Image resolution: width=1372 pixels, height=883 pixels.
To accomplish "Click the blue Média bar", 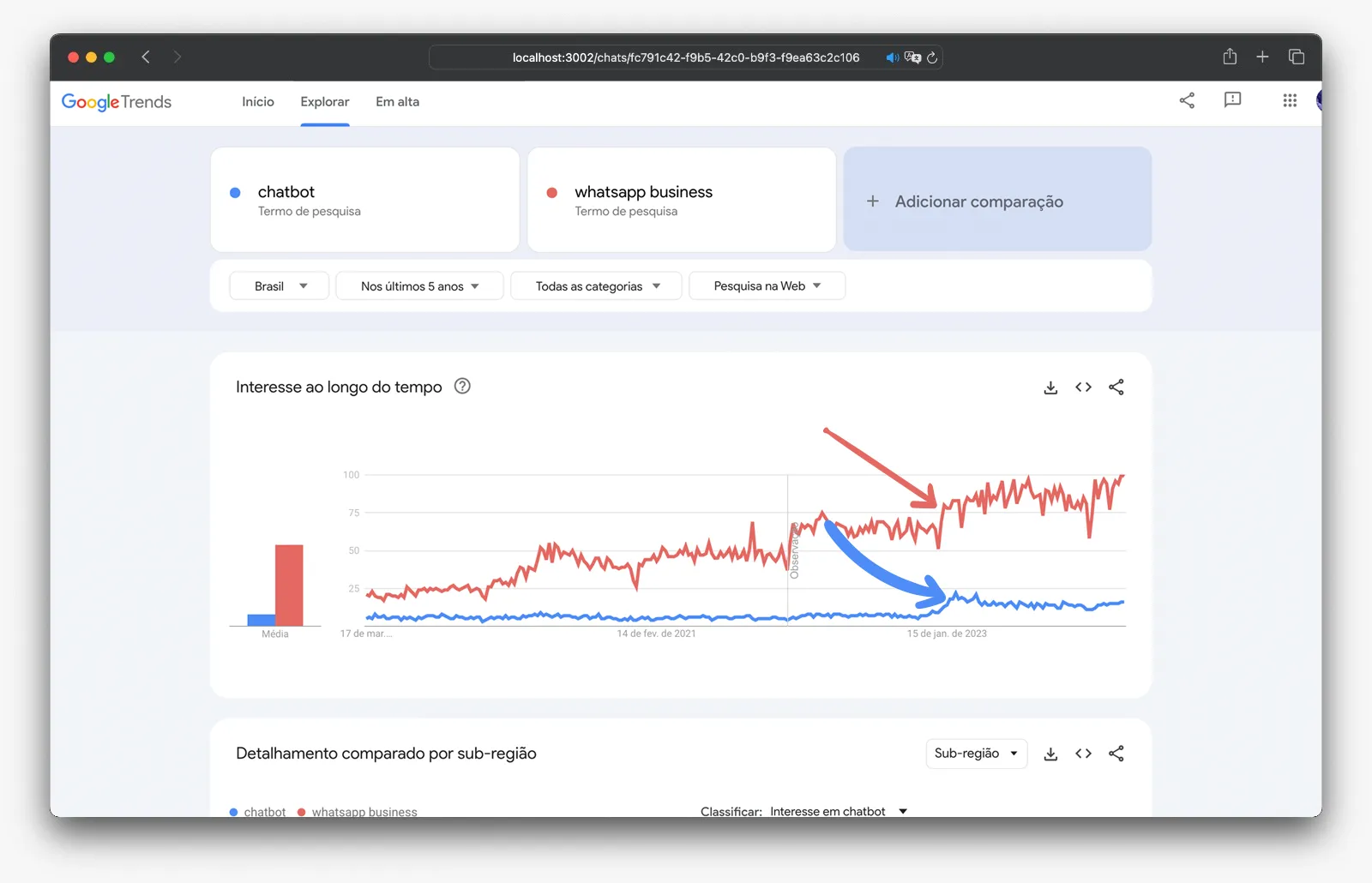I will tap(261, 621).
